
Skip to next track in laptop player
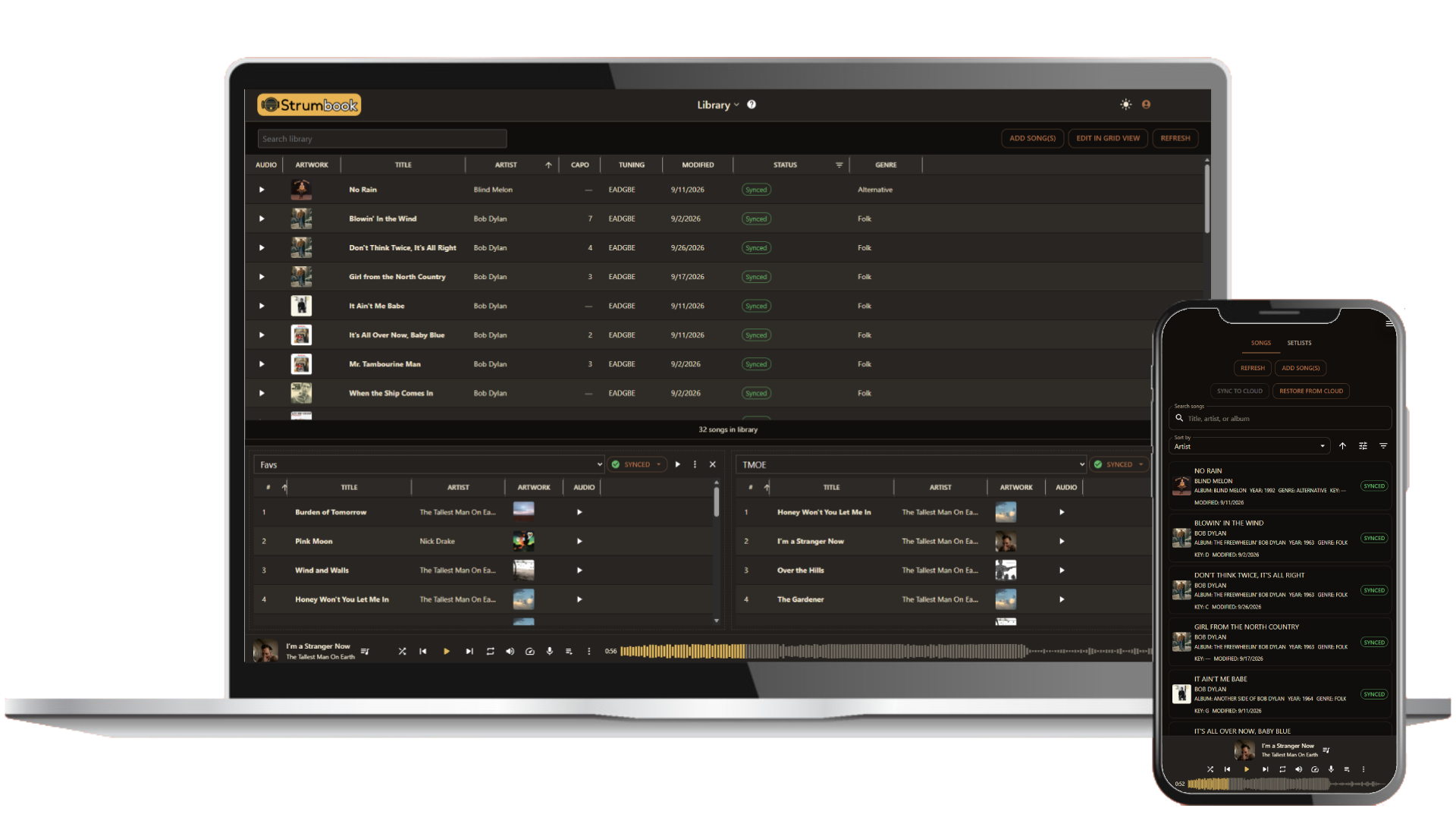click(x=469, y=651)
